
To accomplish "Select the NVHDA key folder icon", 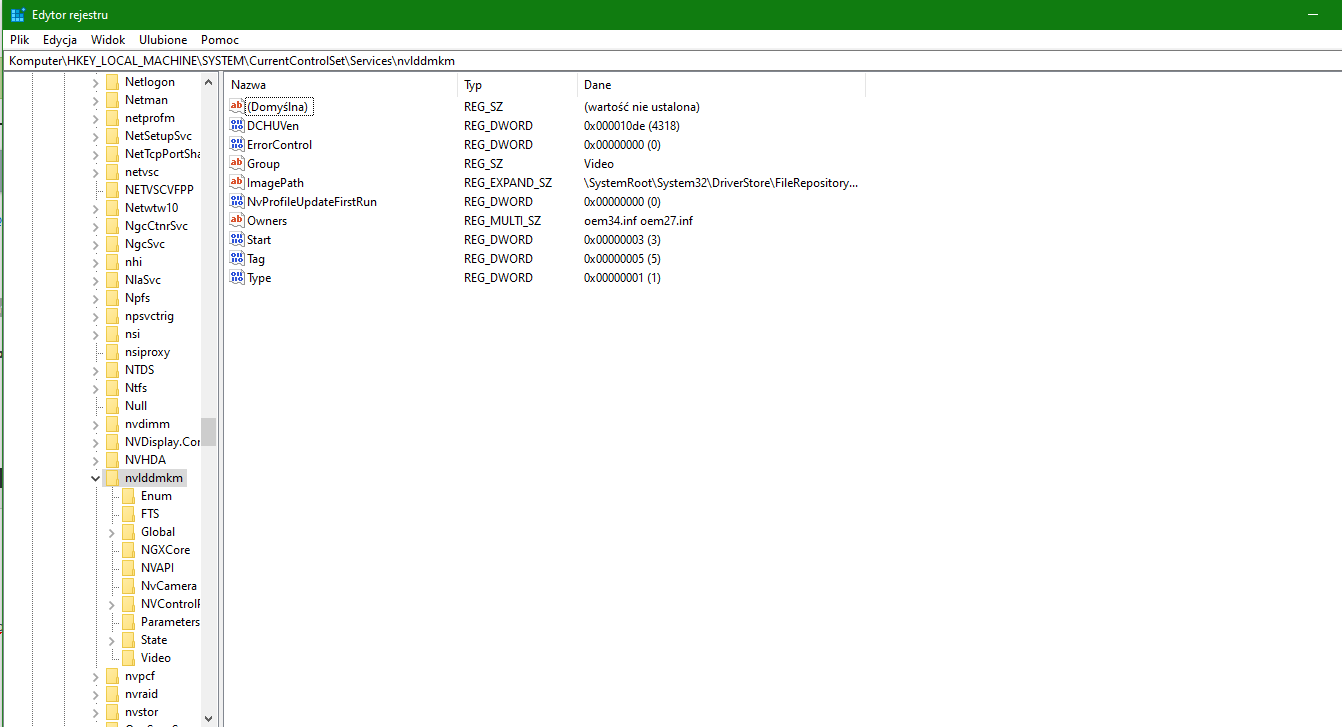I will coord(112,460).
